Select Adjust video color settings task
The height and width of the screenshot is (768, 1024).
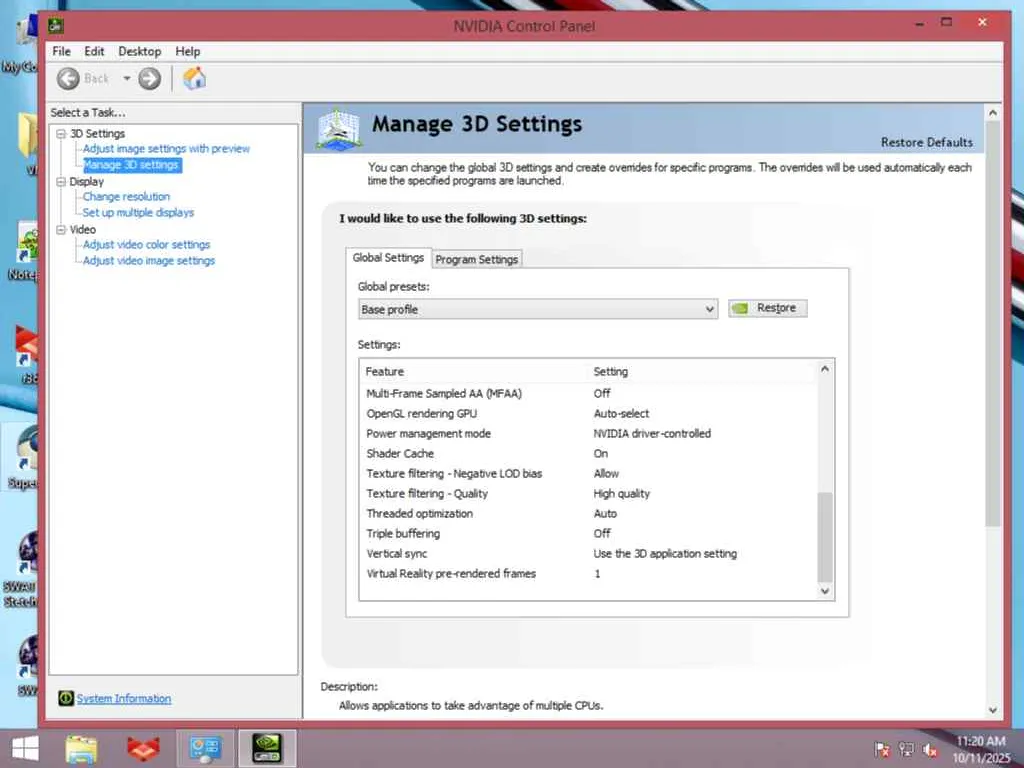[x=146, y=245]
